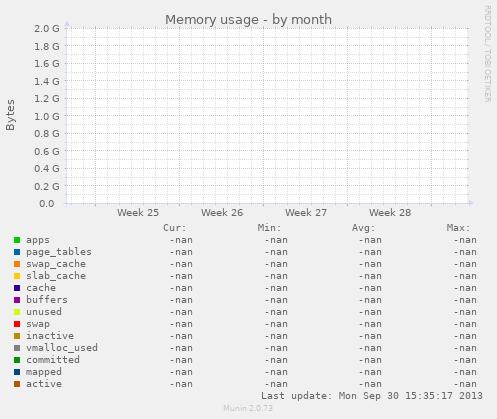Click the 'apps' legend label

(38, 241)
